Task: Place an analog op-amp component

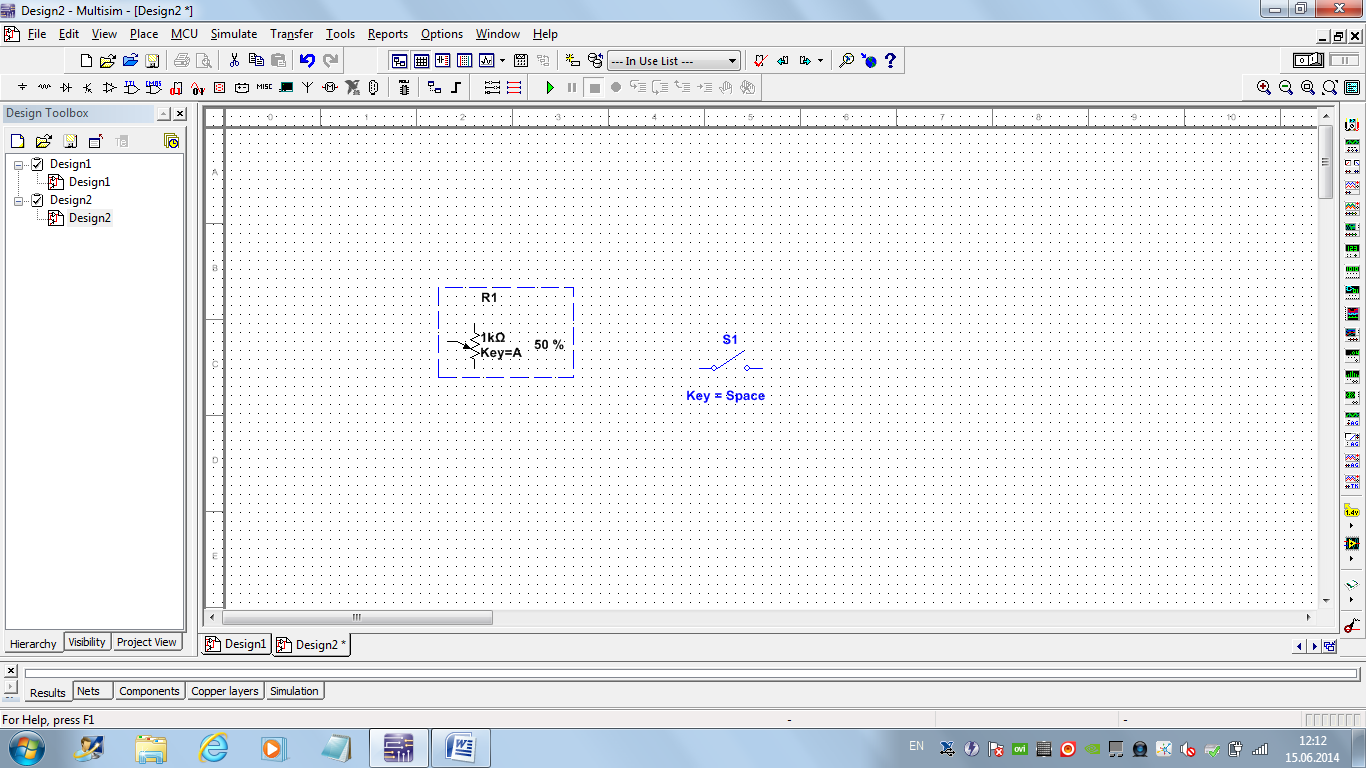Action: coord(110,88)
